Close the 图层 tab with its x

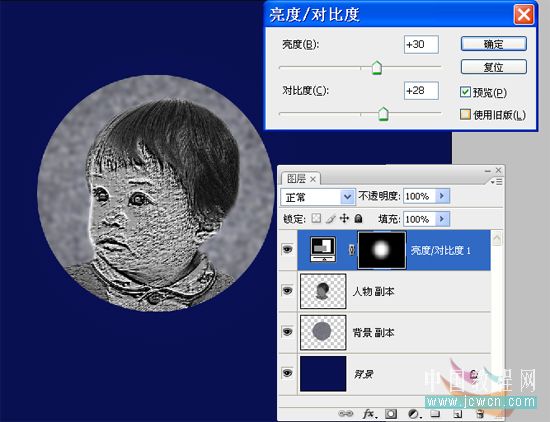313,179
